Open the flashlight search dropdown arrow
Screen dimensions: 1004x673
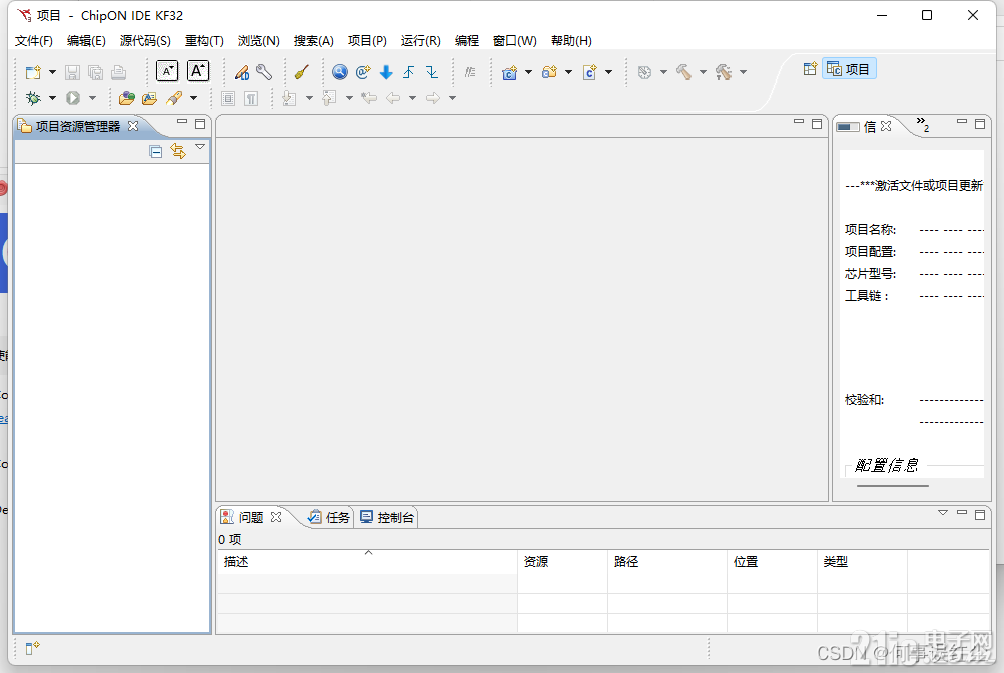tap(193, 98)
